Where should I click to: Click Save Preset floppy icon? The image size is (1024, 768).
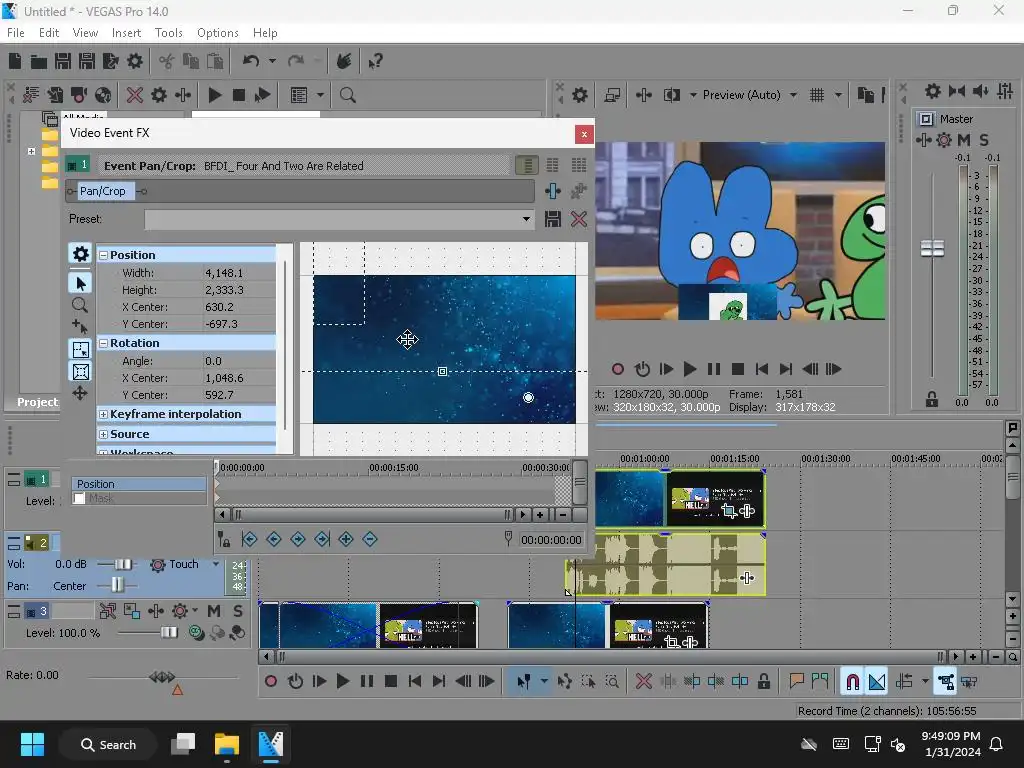[553, 219]
